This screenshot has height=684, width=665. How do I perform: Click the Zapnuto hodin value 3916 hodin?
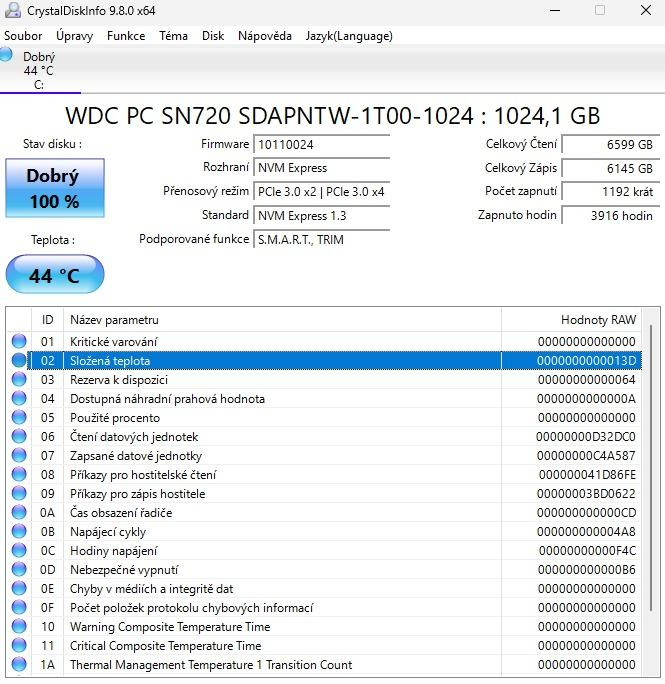pyautogui.click(x=610, y=215)
